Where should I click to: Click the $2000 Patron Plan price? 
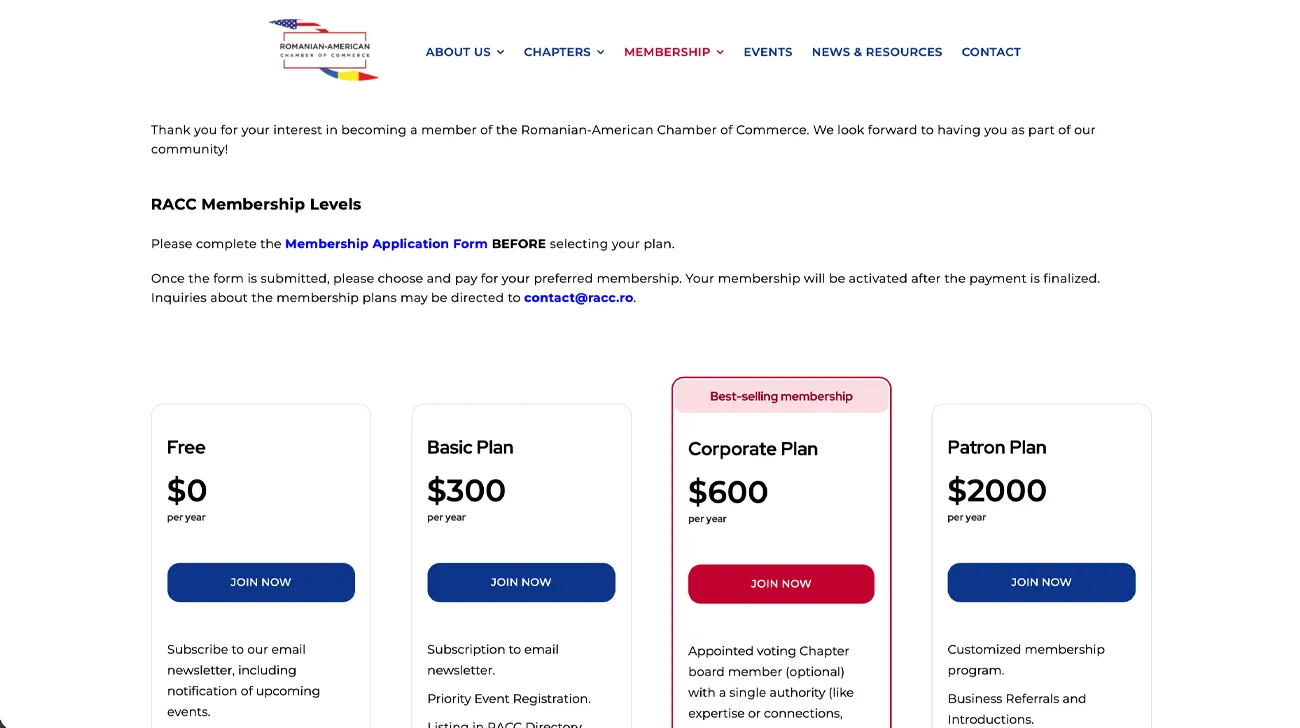pos(996,490)
